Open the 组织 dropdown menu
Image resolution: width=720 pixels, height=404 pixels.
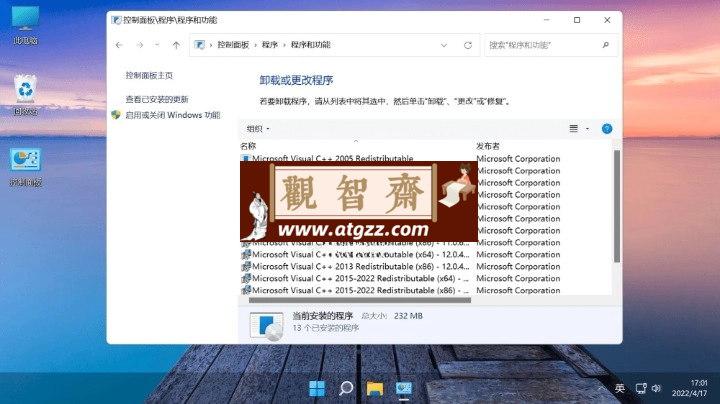pyautogui.click(x=258, y=129)
